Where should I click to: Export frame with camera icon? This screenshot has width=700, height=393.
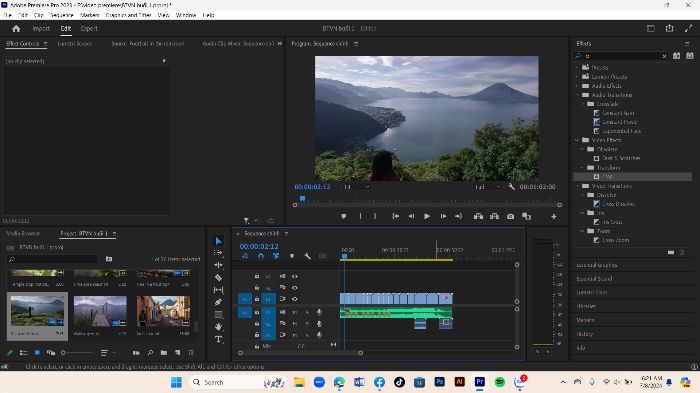coord(510,216)
